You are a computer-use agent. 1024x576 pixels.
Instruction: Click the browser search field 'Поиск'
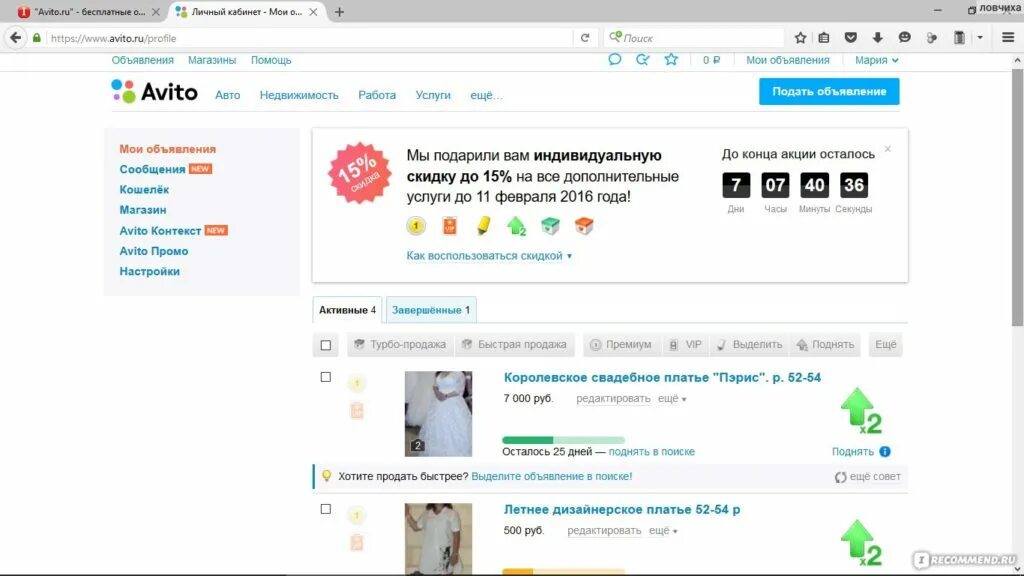[x=695, y=38]
